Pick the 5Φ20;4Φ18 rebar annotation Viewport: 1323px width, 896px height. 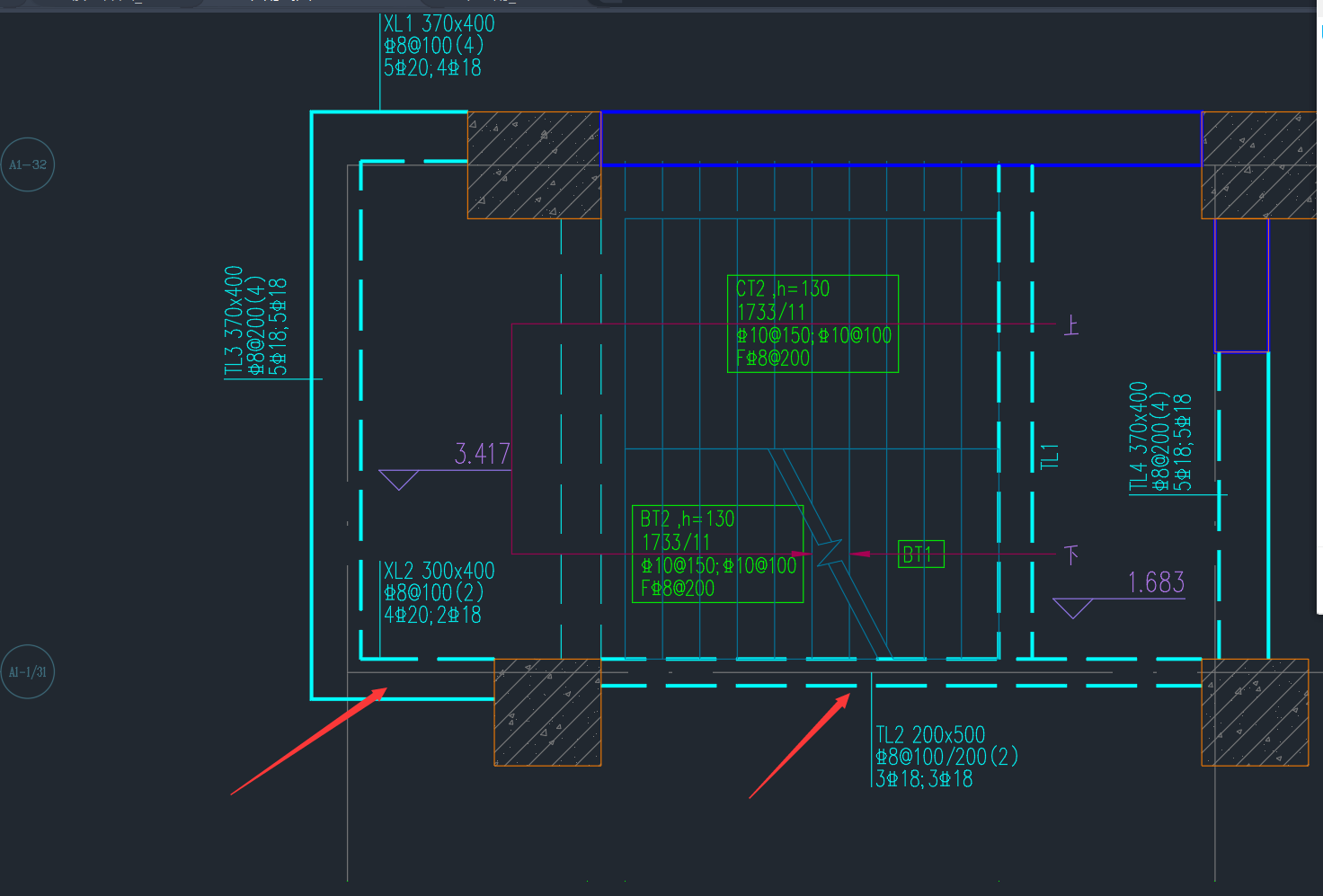point(432,67)
